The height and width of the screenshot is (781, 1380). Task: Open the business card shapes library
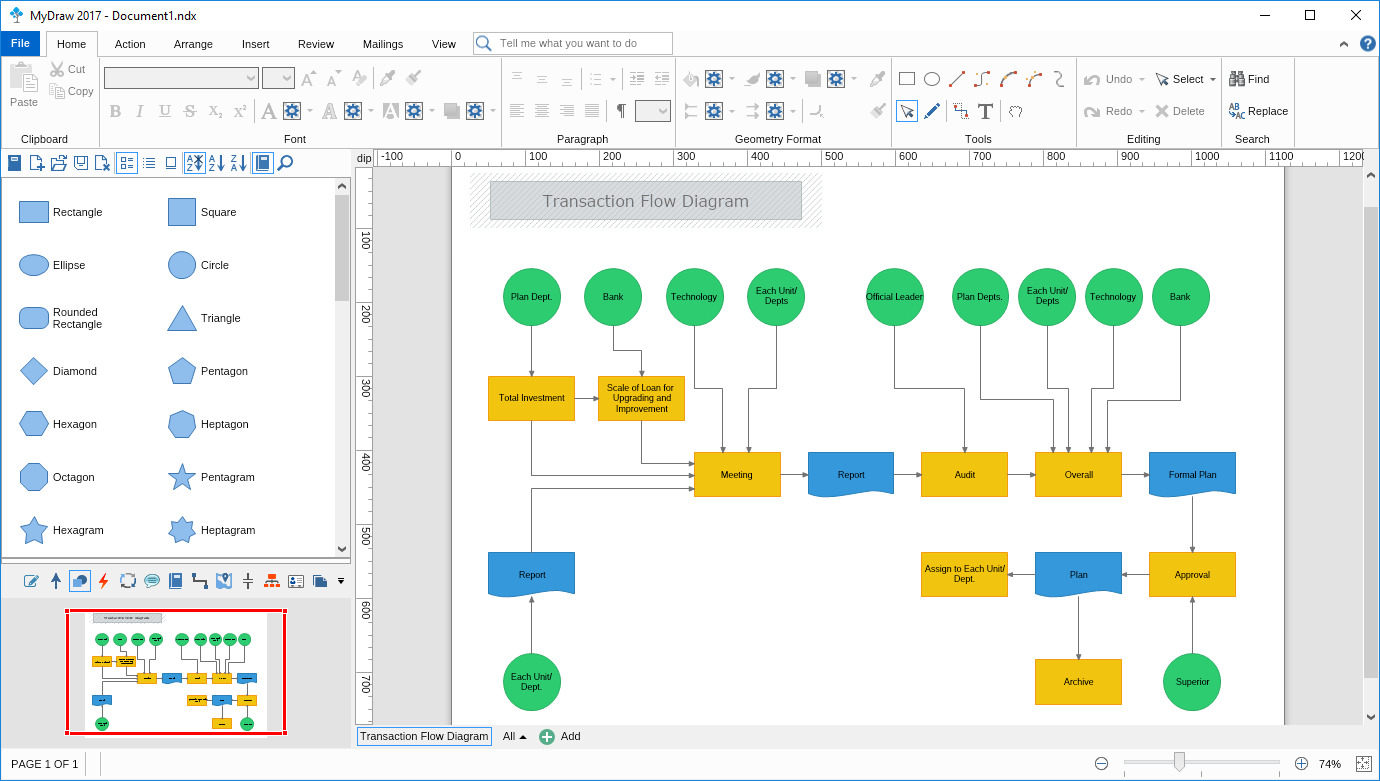295,581
